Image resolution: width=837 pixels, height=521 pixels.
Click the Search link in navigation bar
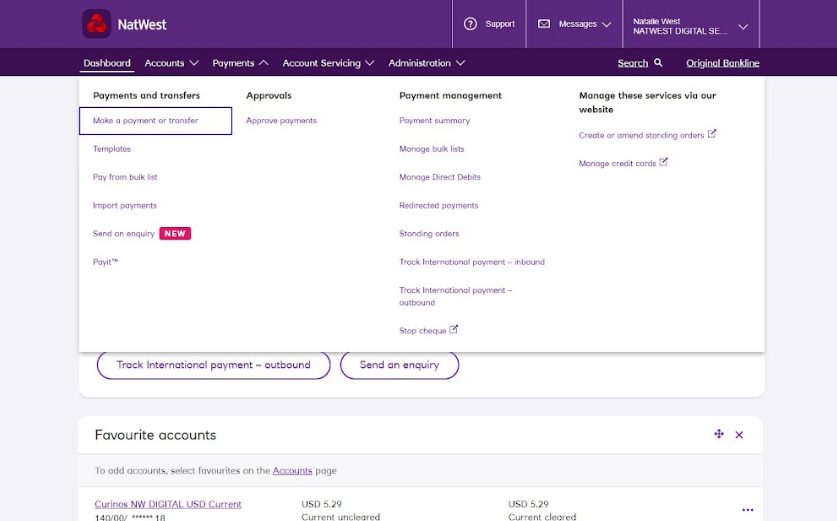[633, 63]
